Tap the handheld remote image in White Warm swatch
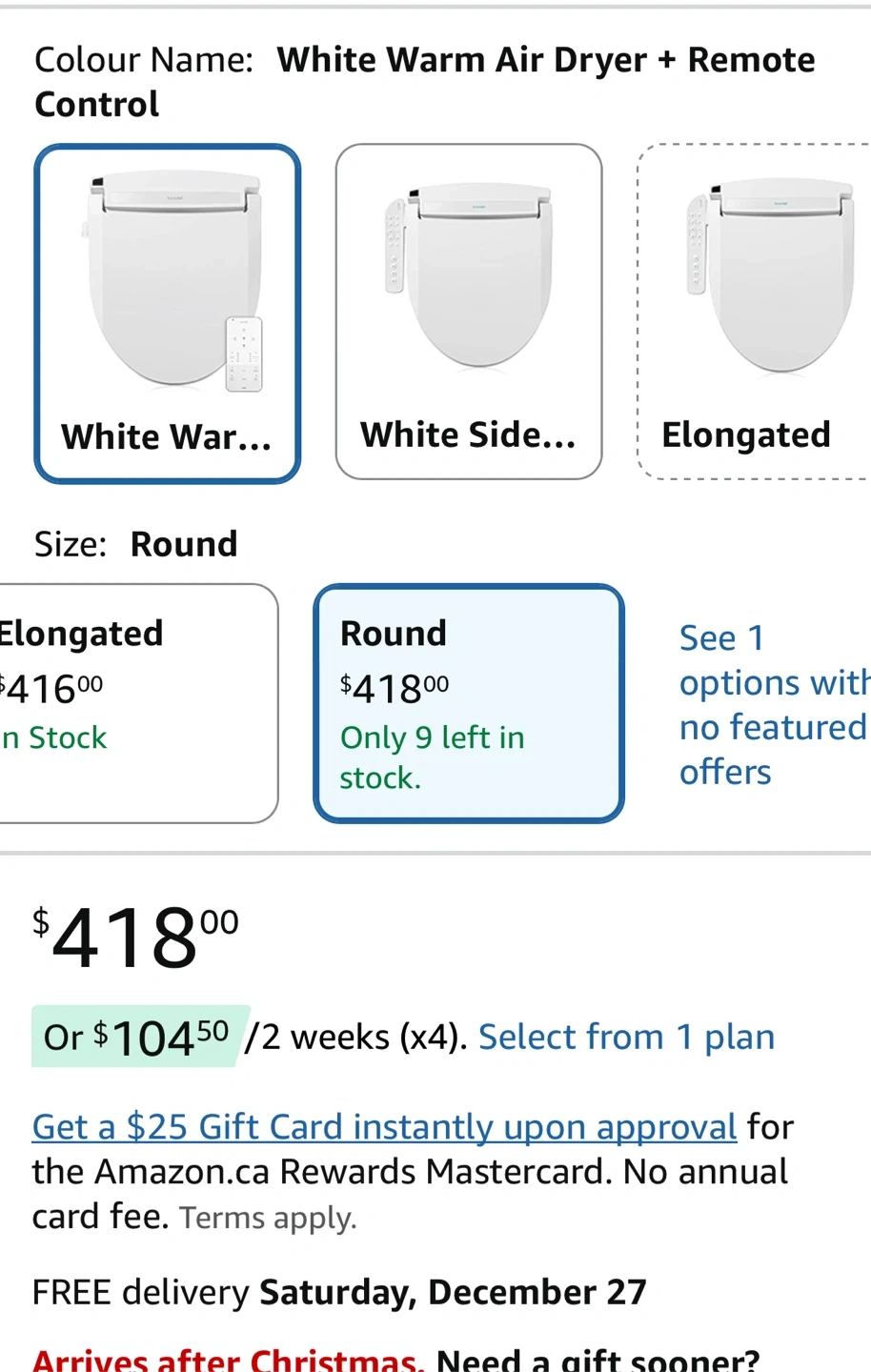This screenshot has height=1372, width=871. 243,353
